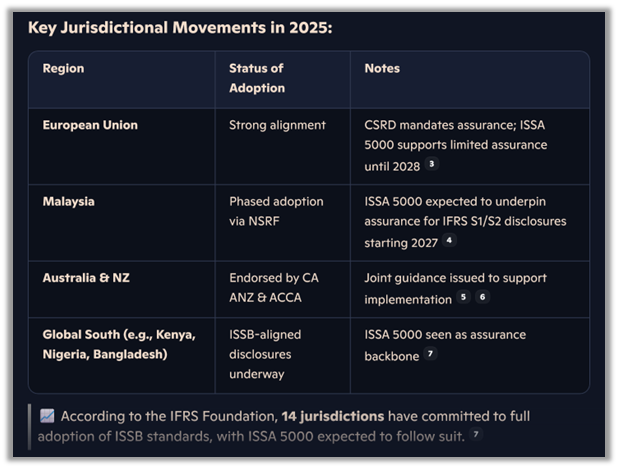Click the 'Australia & NZ' cell
618x469 pixels.
click(x=86, y=277)
